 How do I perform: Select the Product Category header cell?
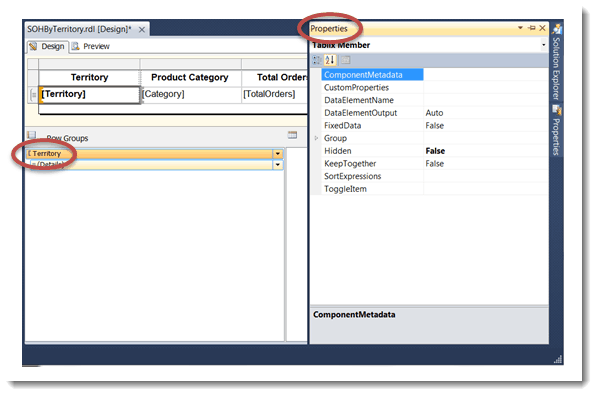[190, 78]
